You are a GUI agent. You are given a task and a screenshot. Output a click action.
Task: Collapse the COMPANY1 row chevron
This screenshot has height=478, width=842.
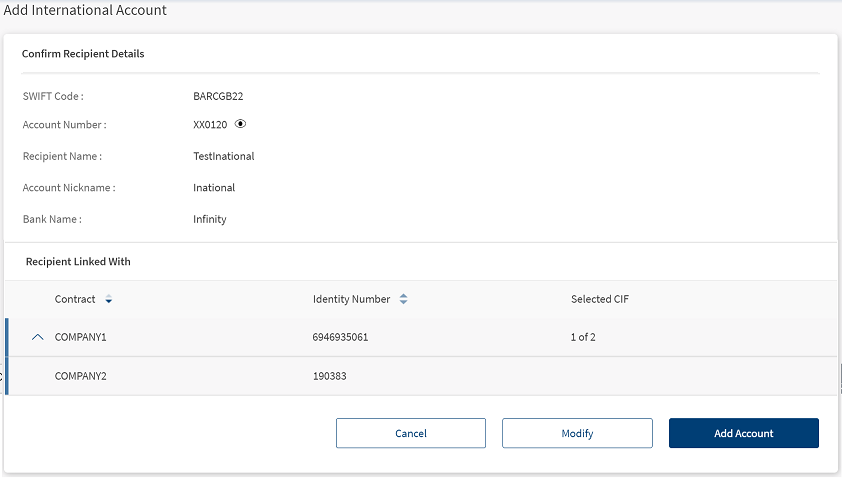tap(38, 337)
